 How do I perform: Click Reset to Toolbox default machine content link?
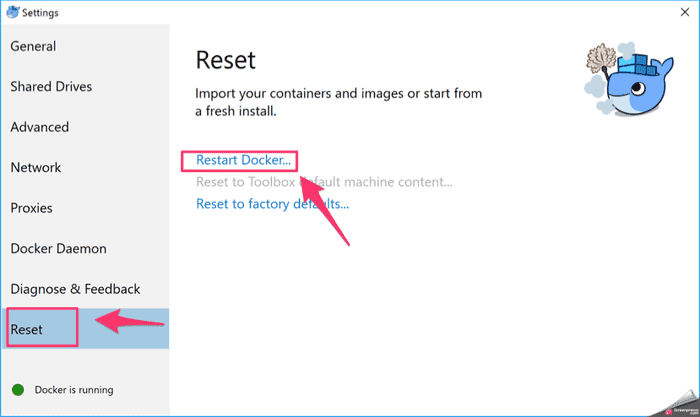(x=324, y=182)
